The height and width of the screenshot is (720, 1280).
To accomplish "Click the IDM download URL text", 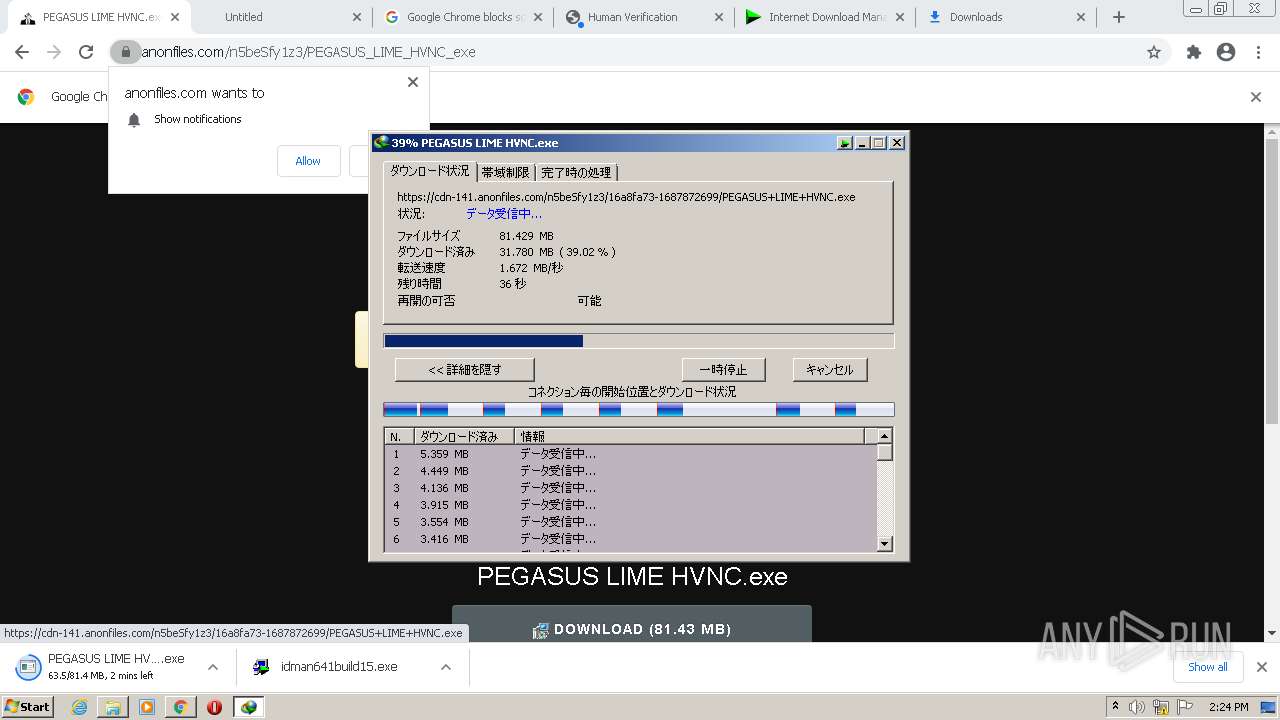I will [x=626, y=197].
